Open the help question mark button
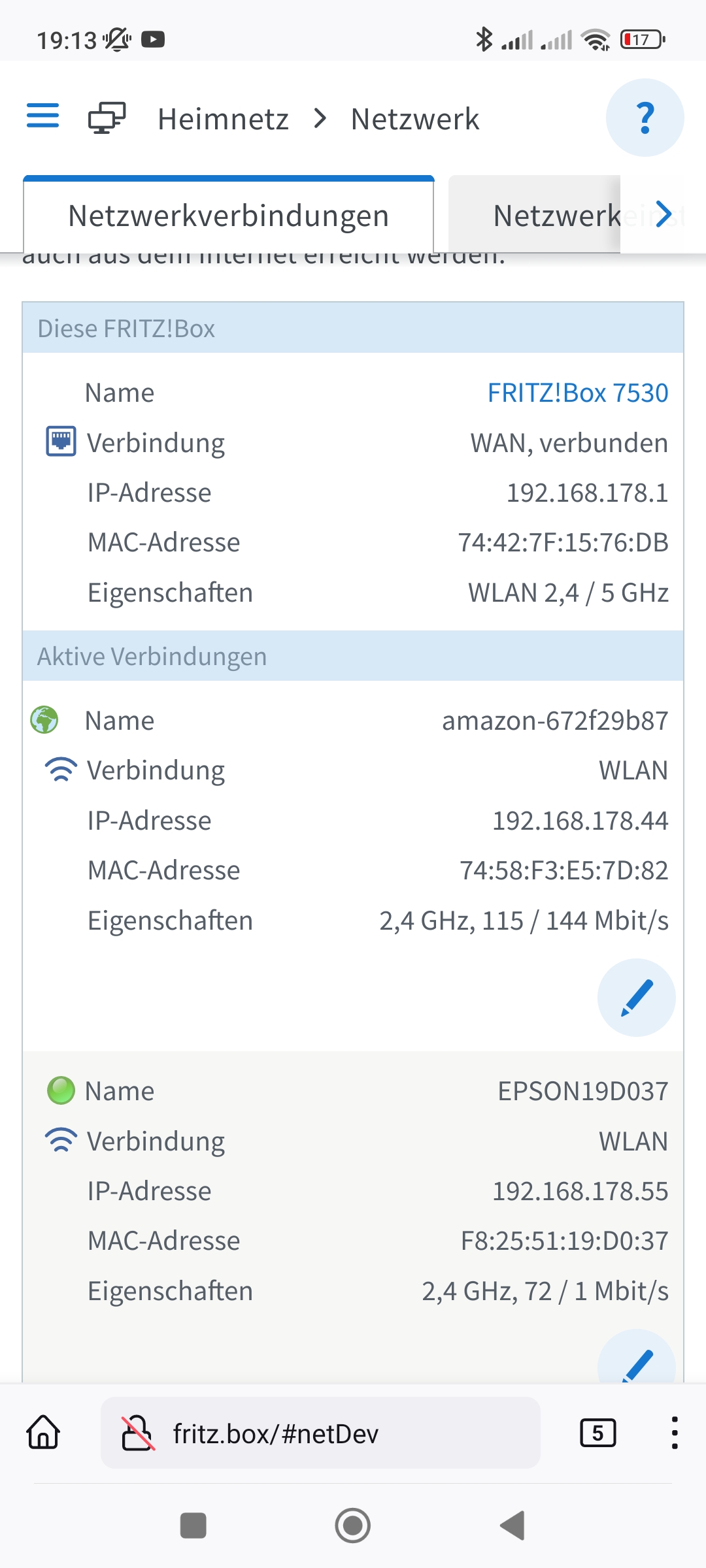 click(645, 118)
